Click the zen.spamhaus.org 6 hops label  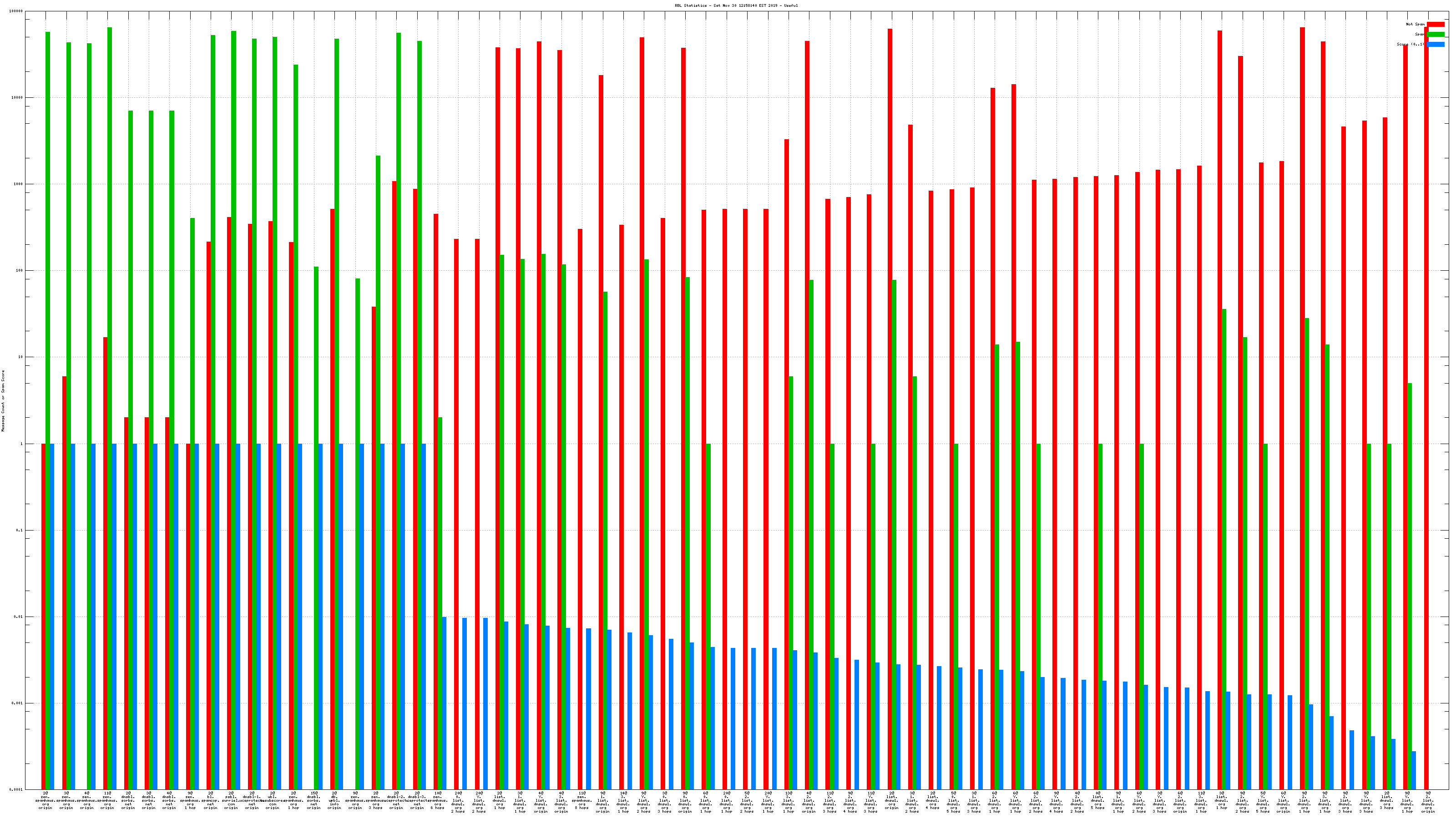pyautogui.click(x=437, y=800)
